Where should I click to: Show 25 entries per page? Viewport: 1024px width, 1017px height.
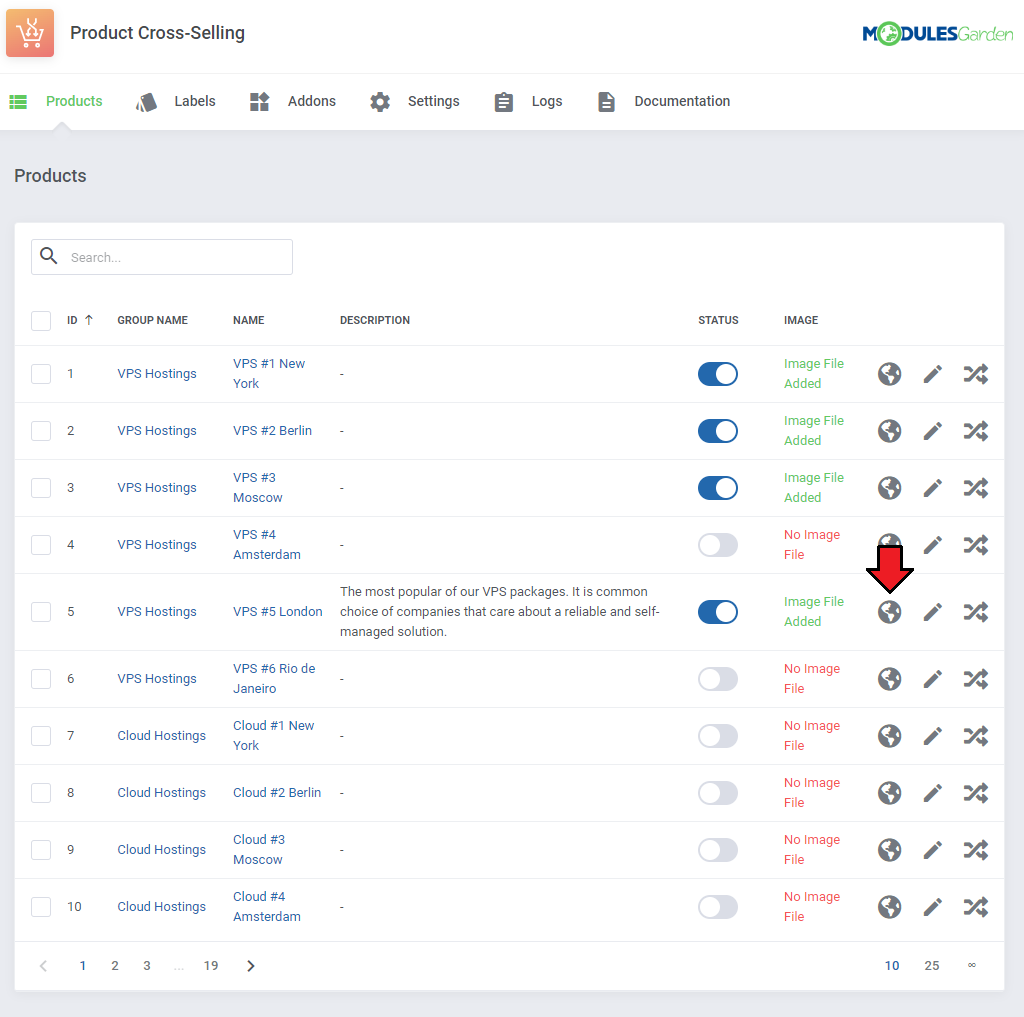tap(932, 965)
